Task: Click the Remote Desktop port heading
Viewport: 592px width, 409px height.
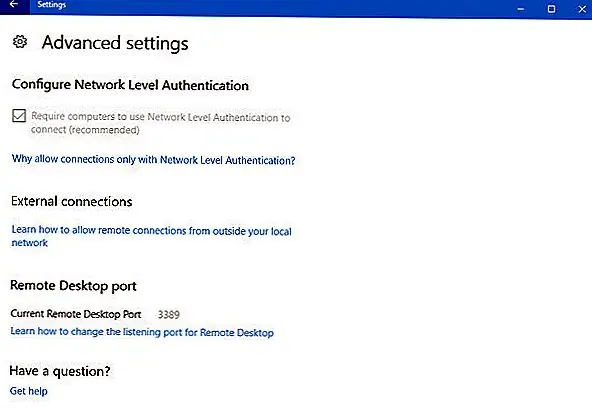Action: click(73, 286)
